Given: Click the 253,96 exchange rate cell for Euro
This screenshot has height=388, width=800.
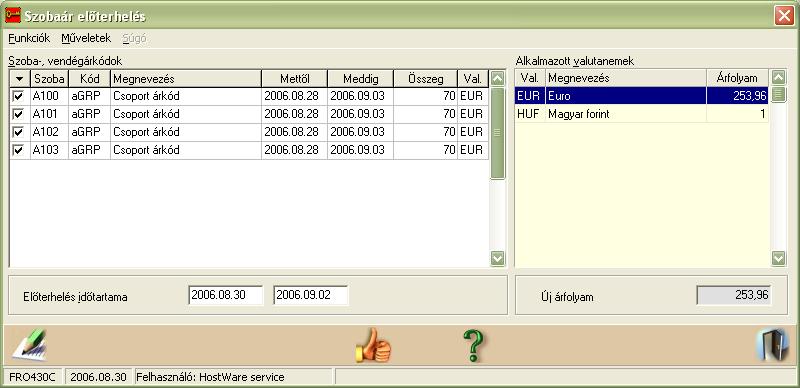Looking at the screenshot, I should tap(737, 96).
